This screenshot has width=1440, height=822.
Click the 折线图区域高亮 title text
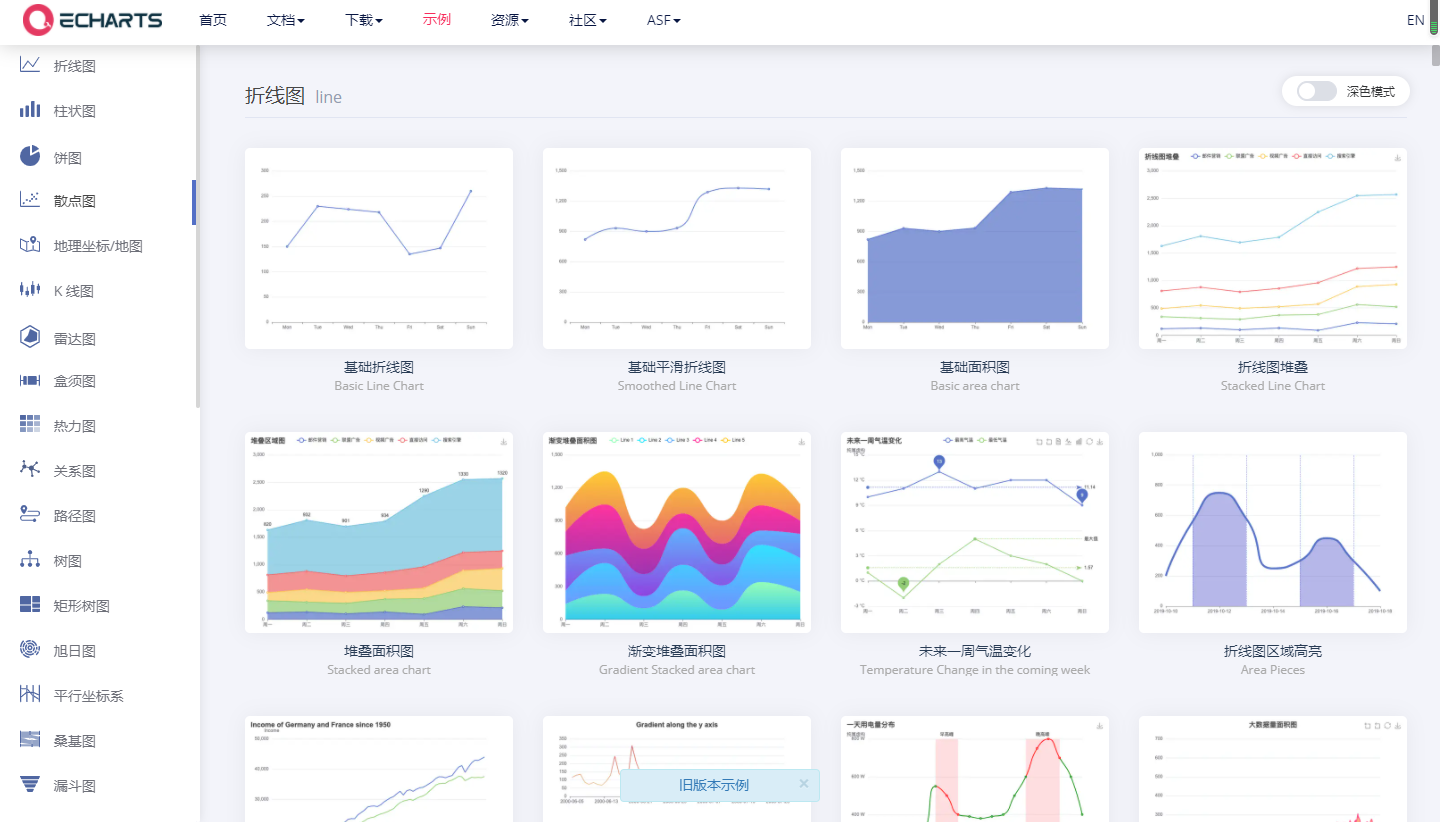point(1273,651)
